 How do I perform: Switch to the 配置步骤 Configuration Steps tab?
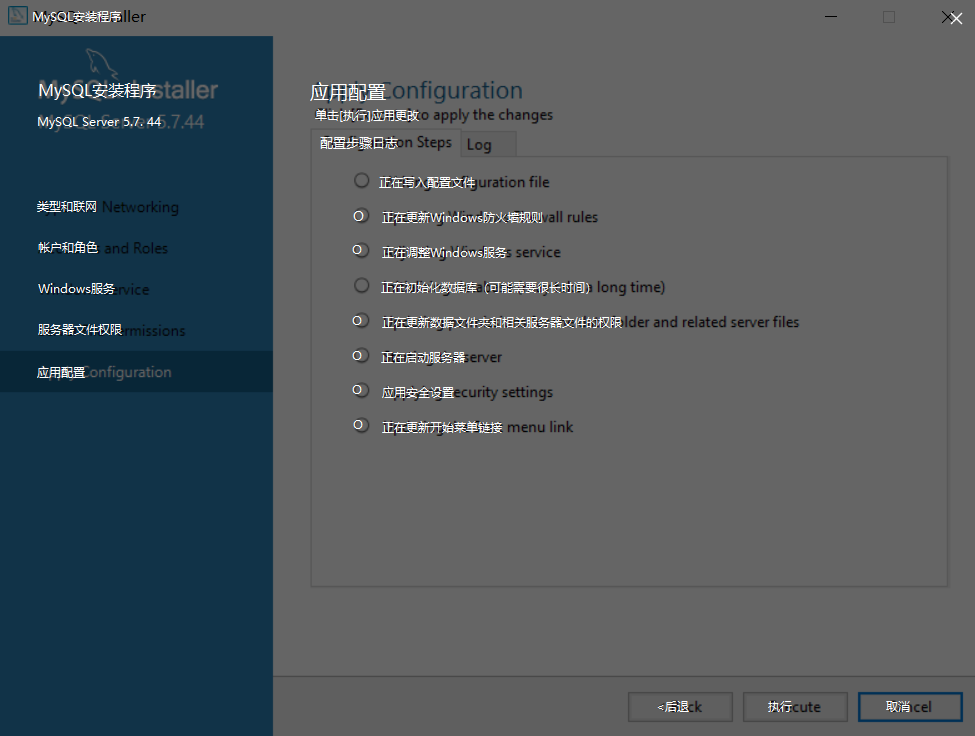pyautogui.click(x=386, y=143)
